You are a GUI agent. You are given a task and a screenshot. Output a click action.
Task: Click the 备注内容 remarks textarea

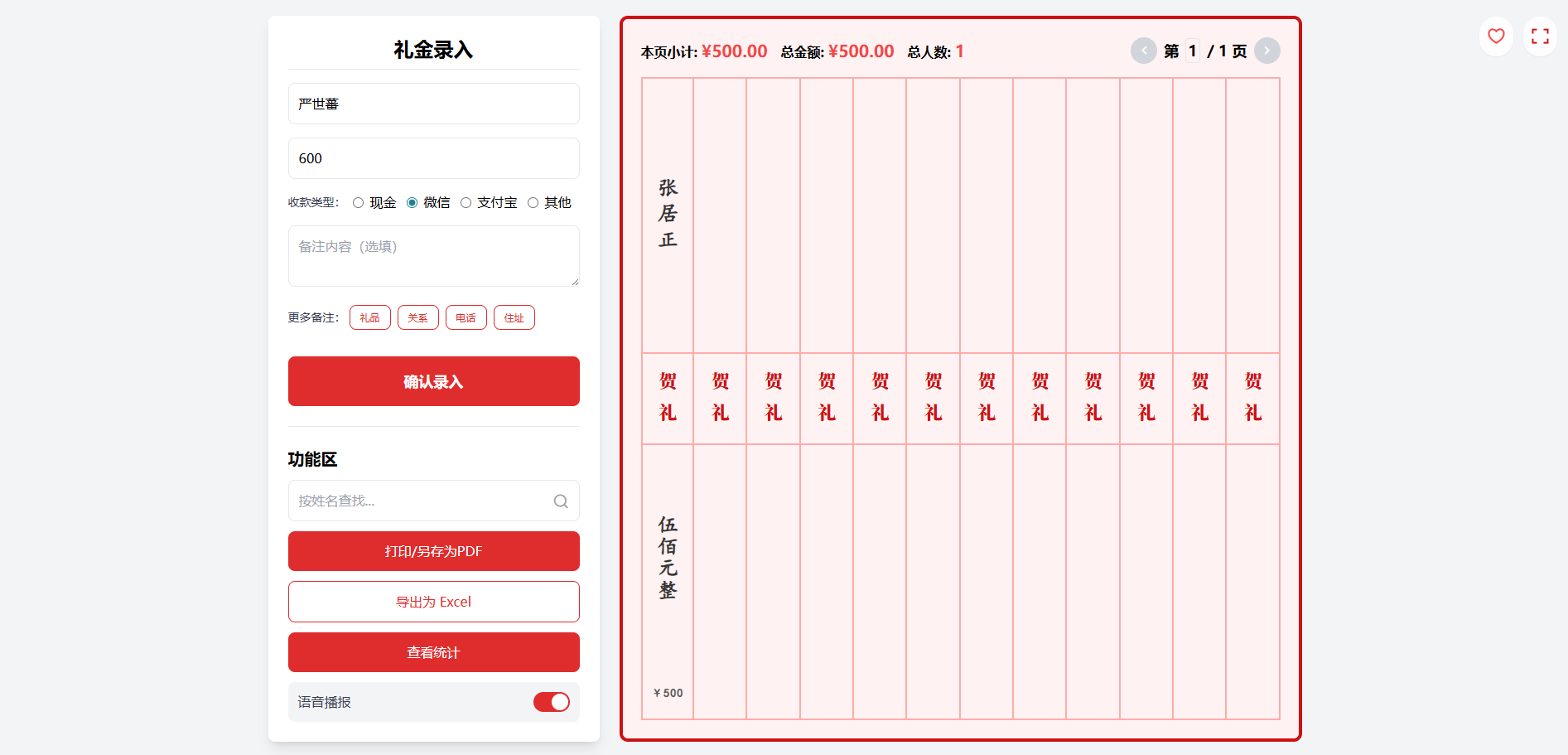coord(433,256)
